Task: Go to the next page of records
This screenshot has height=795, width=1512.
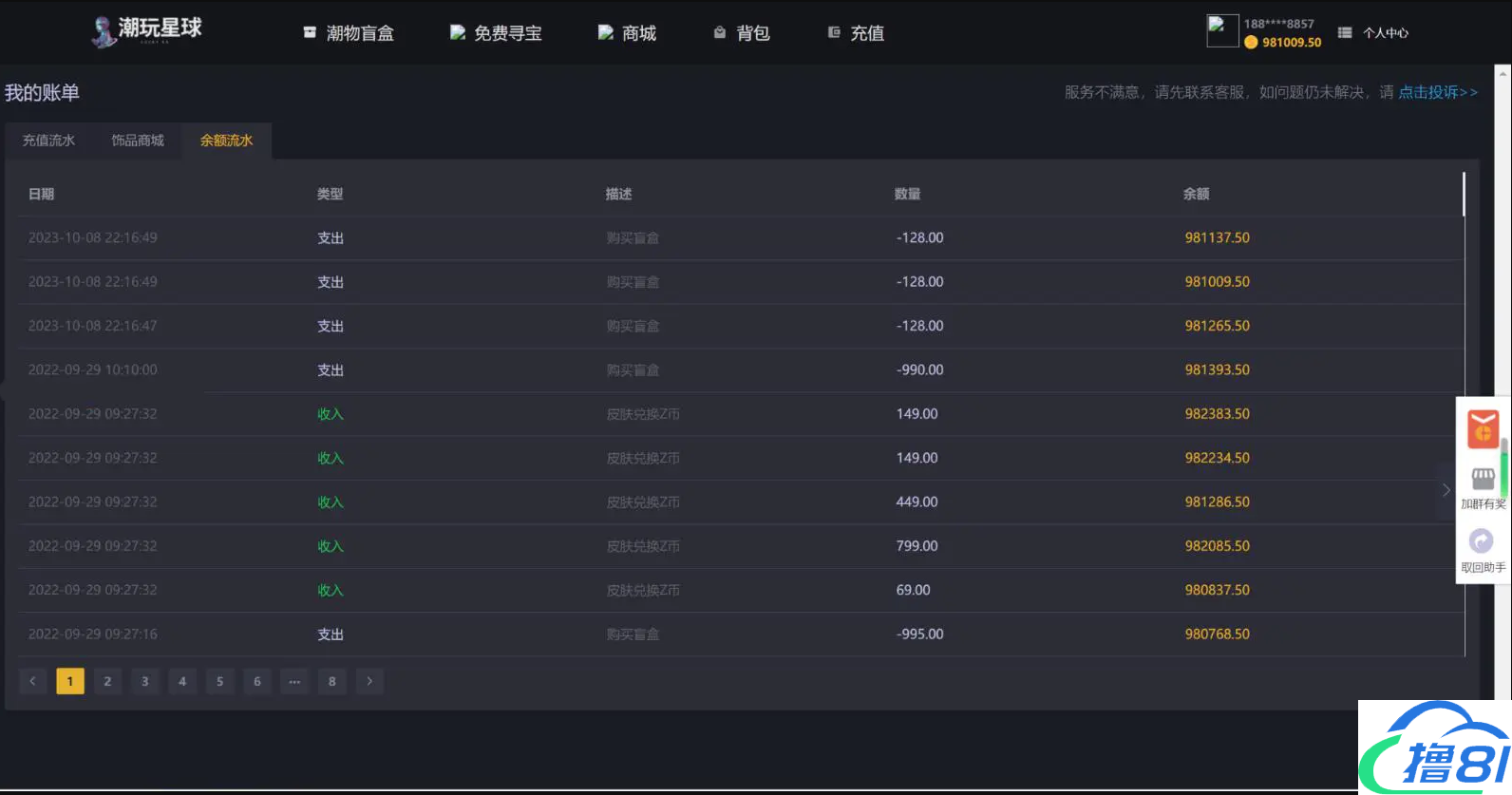Action: click(369, 681)
